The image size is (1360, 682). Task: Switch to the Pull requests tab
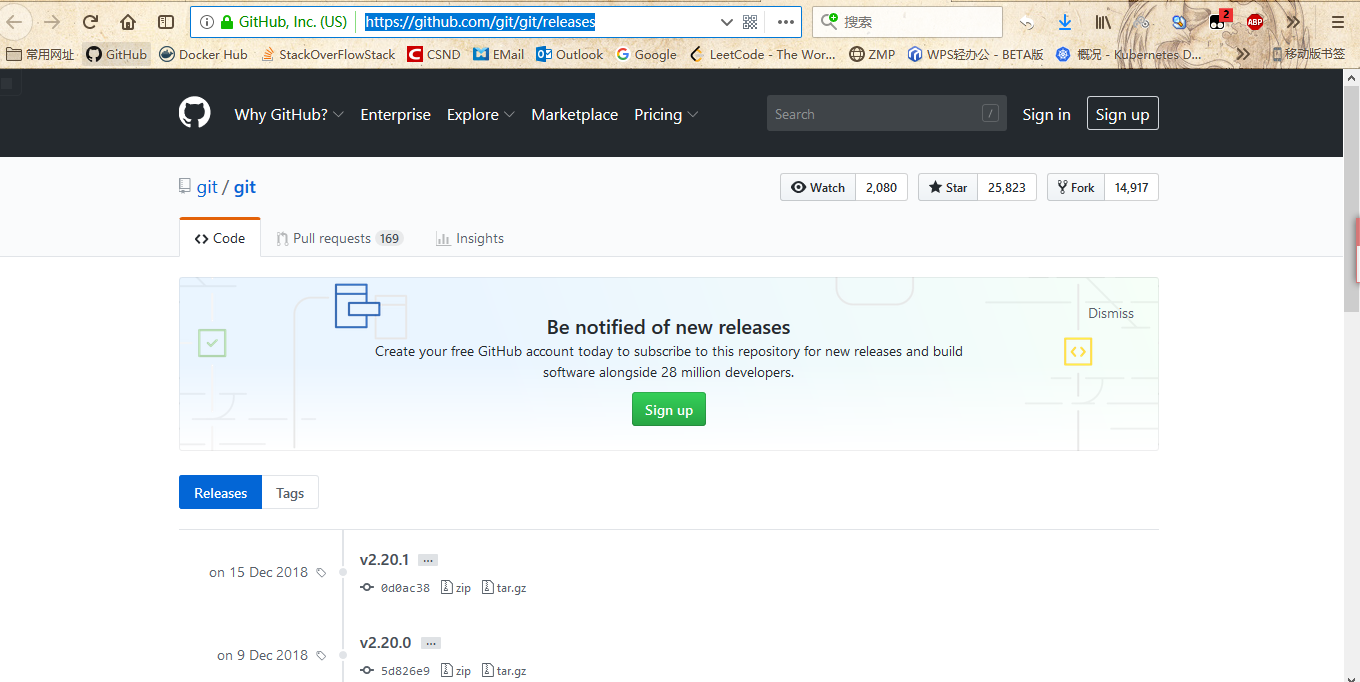[x=339, y=238]
